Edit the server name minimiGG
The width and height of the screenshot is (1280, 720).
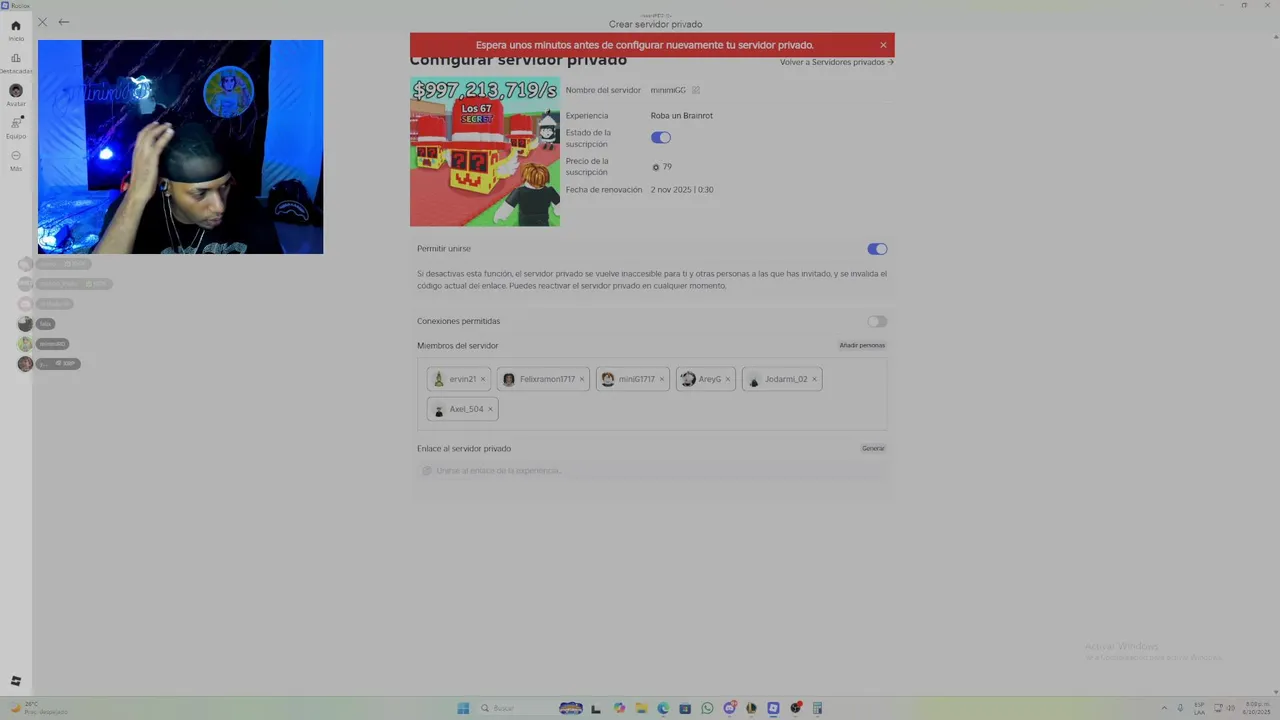pos(696,90)
